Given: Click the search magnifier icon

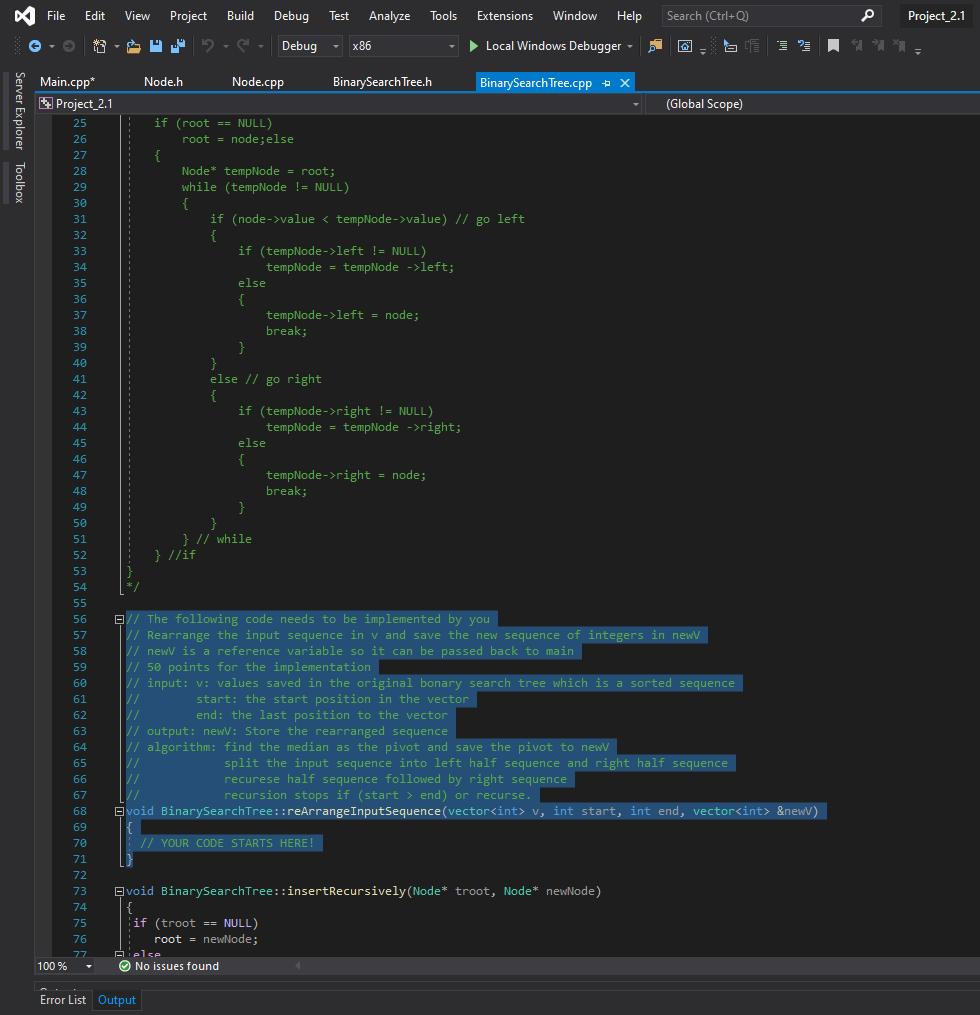Looking at the screenshot, I should click(867, 15).
